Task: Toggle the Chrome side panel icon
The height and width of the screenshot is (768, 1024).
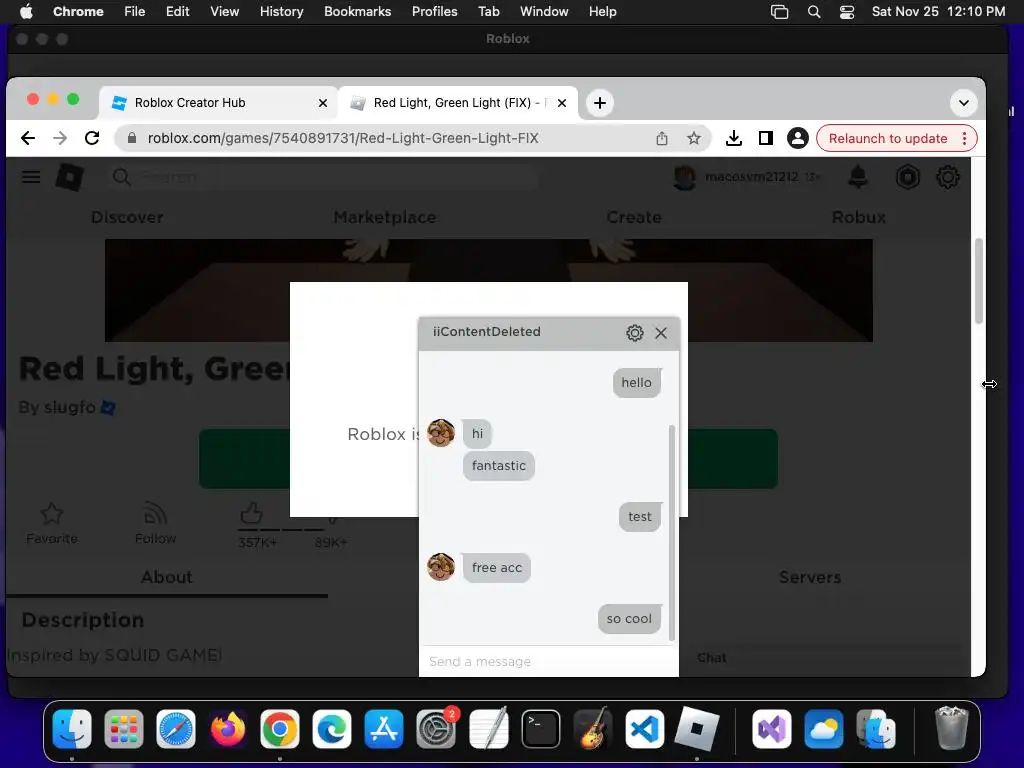Action: 765,138
